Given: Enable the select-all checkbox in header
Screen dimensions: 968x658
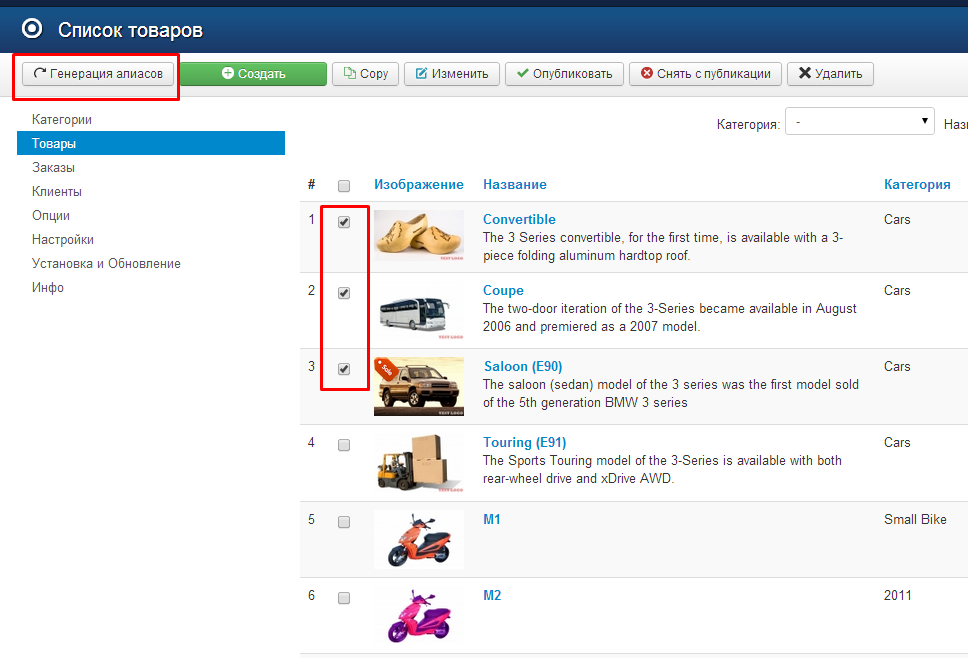Looking at the screenshot, I should (x=344, y=186).
